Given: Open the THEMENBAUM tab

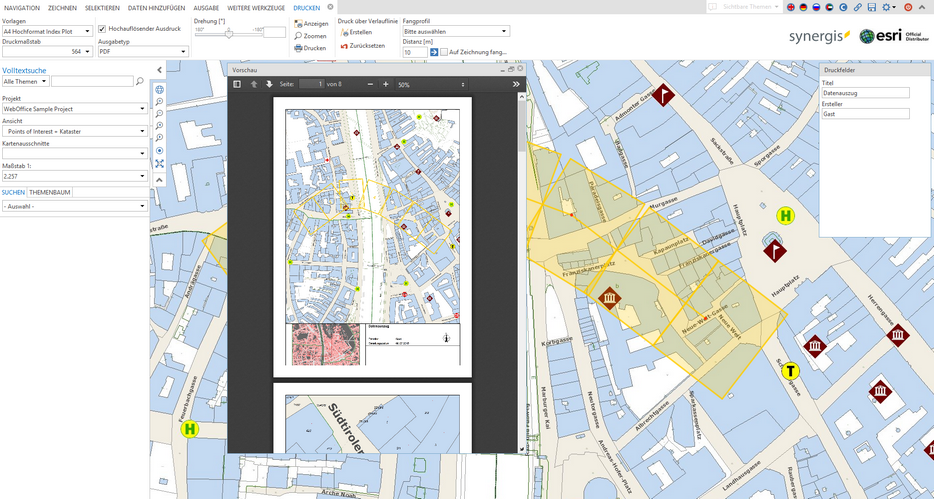Looking at the screenshot, I should tap(49, 191).
